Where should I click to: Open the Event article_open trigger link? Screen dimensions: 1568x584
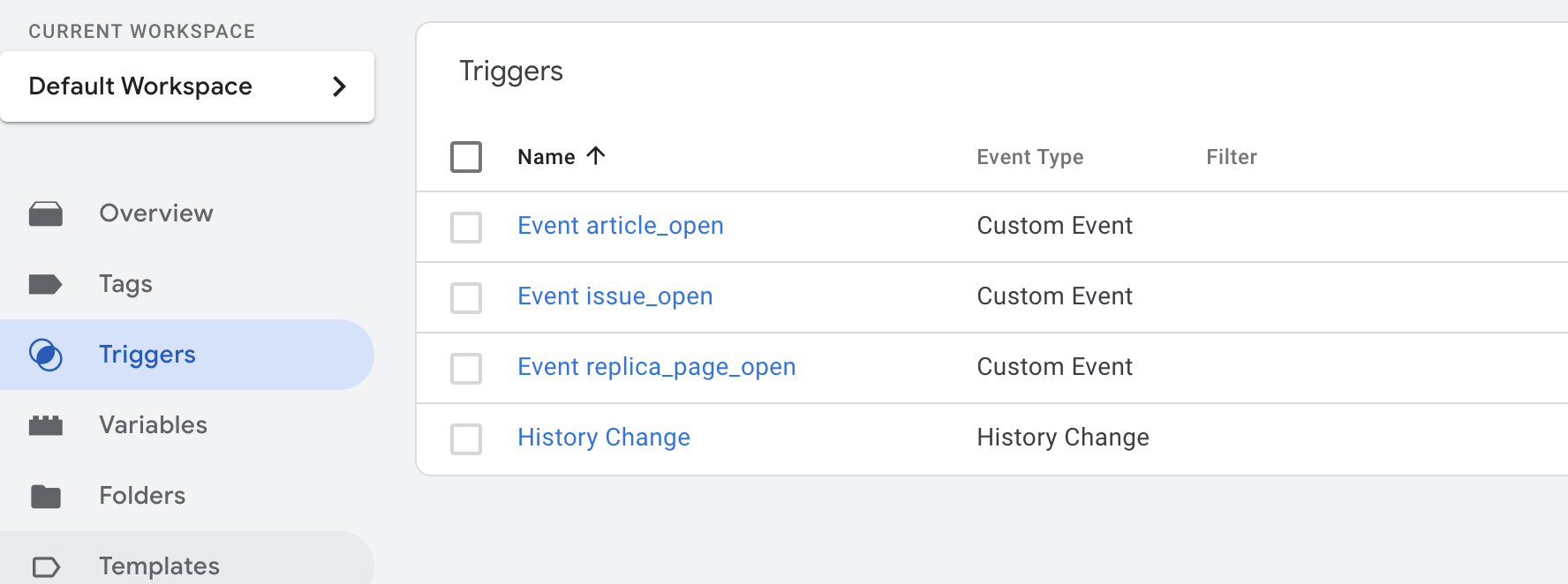pyautogui.click(x=620, y=226)
